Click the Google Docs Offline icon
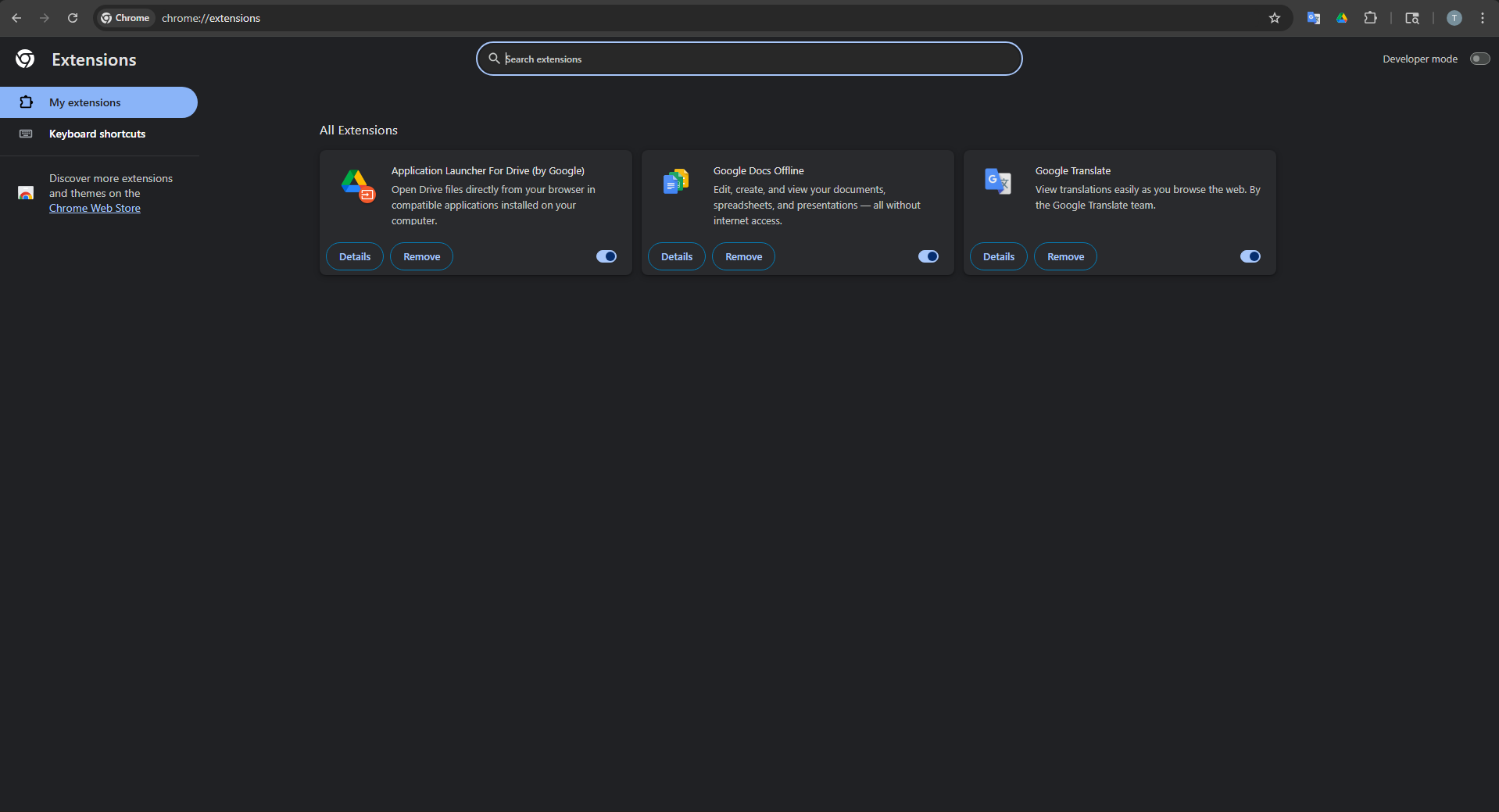Screen dimensions: 1499x812 676,181
